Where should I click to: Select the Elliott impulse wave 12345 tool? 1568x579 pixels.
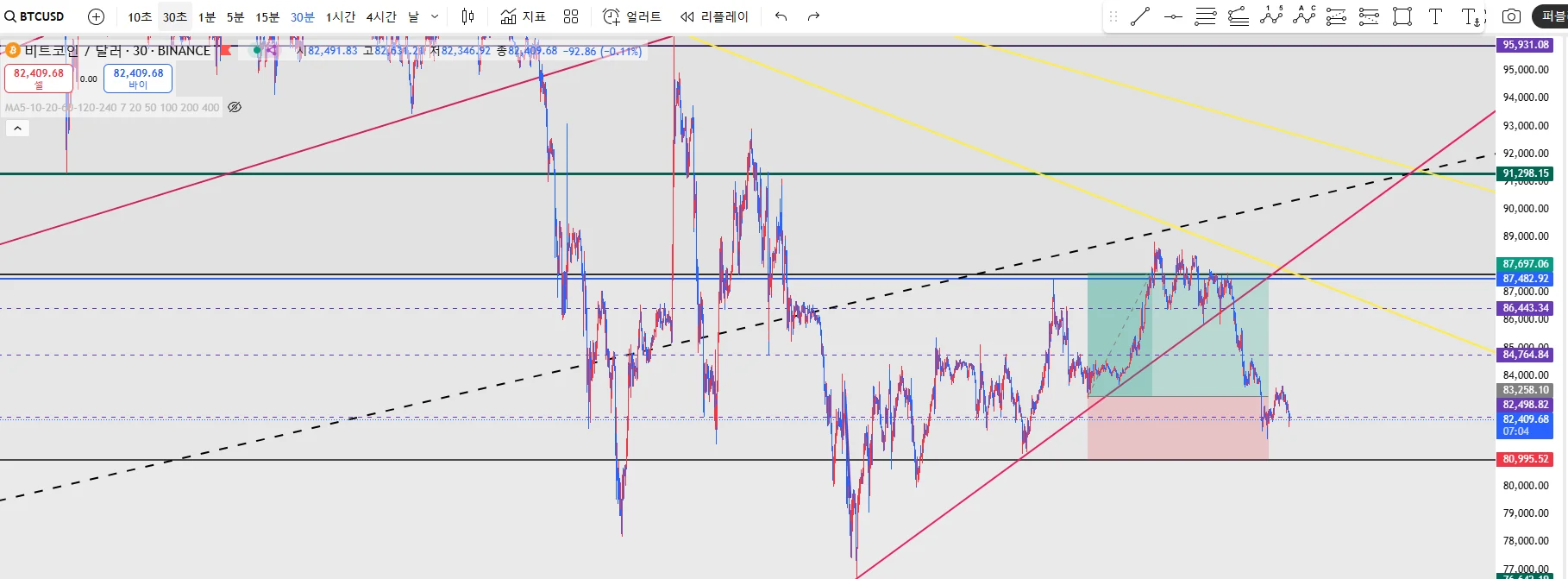1271,16
